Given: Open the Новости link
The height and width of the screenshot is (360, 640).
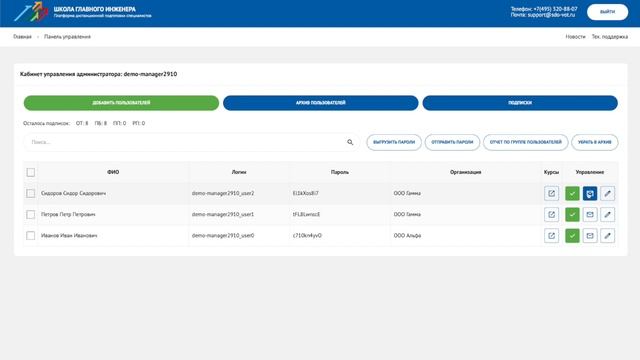Looking at the screenshot, I should [x=575, y=37].
